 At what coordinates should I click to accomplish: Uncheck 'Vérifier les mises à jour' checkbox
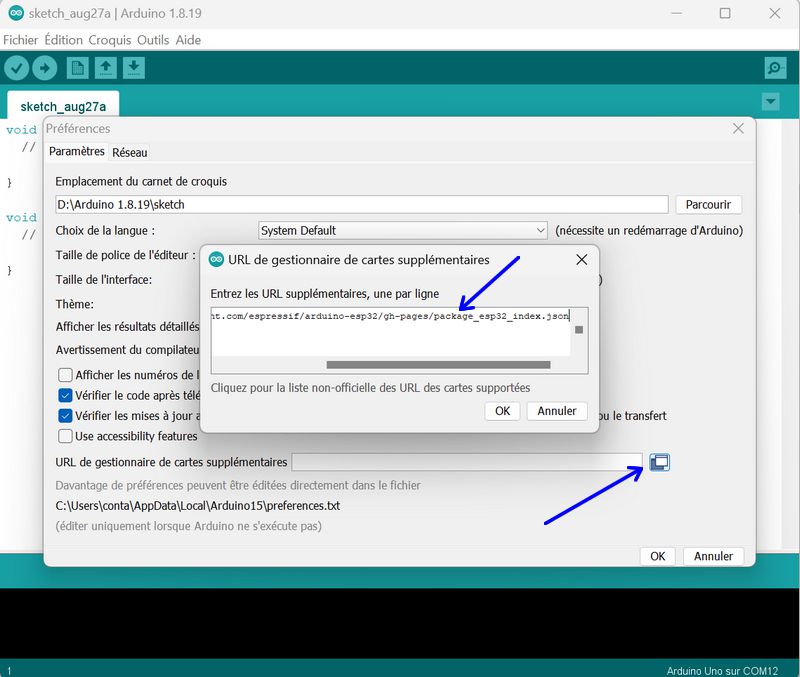tap(65, 416)
